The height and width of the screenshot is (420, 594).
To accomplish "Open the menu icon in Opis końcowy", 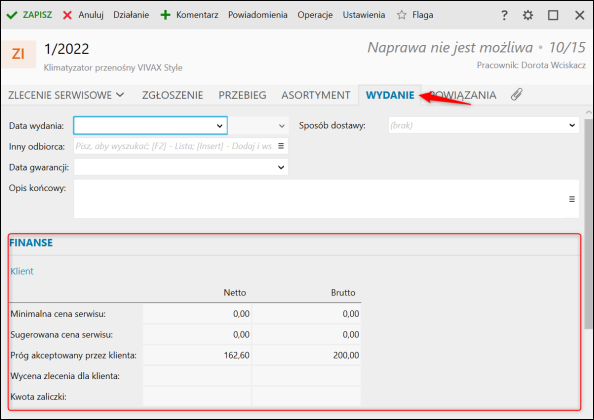I will point(572,199).
